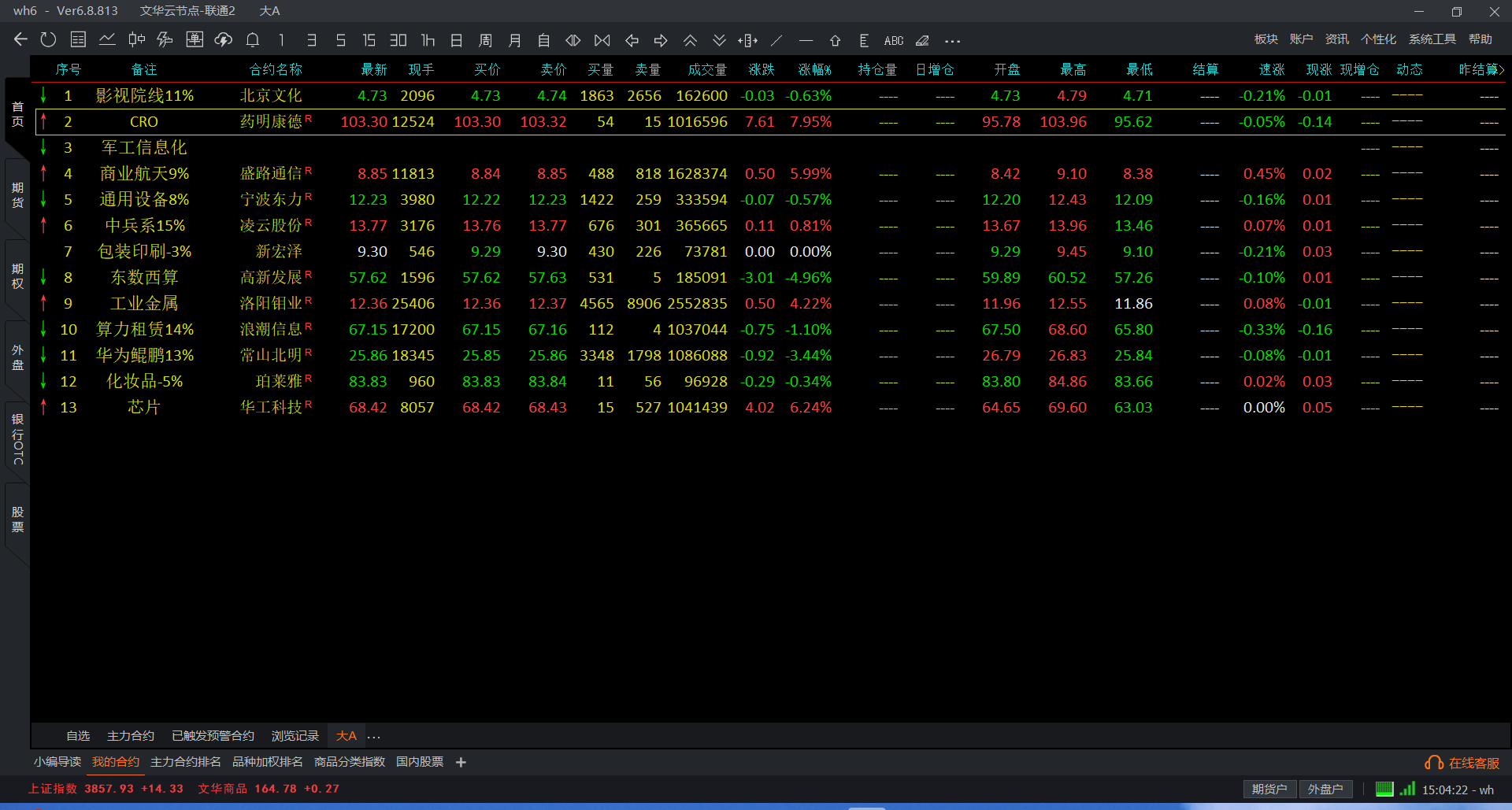Switch to the 银行OTC side tab
Image resolution: width=1512 pixels, height=810 pixels.
(17, 438)
